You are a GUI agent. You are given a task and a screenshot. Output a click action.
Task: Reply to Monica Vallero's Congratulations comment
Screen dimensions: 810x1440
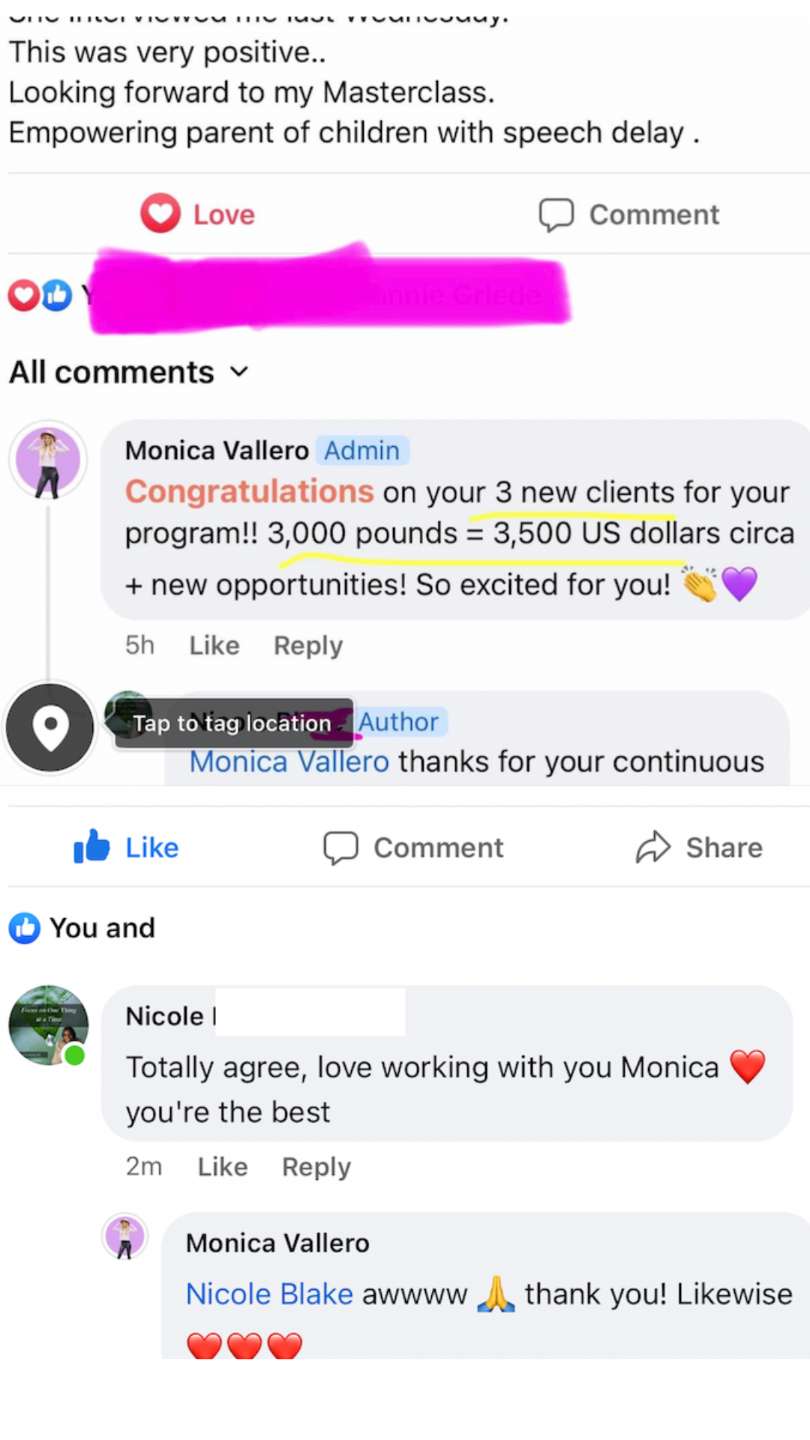click(x=308, y=646)
